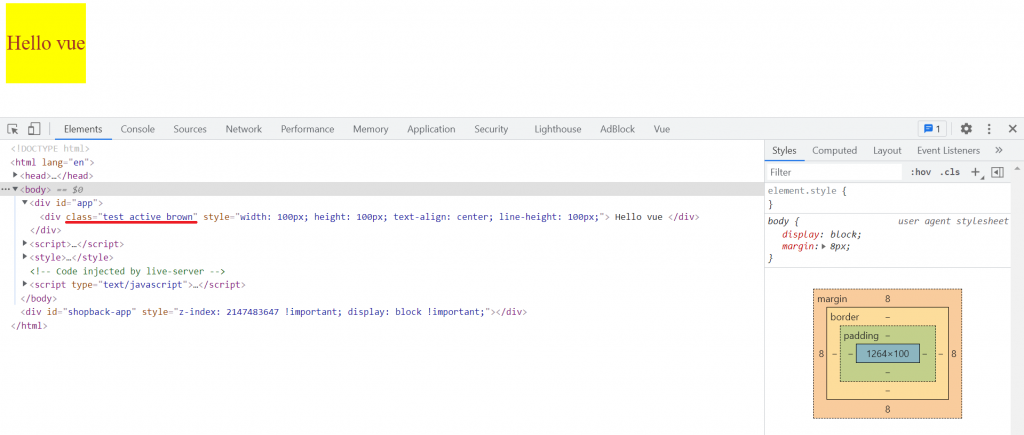Open the Lighthouse tab
1024x435 pixels.
click(x=558, y=129)
